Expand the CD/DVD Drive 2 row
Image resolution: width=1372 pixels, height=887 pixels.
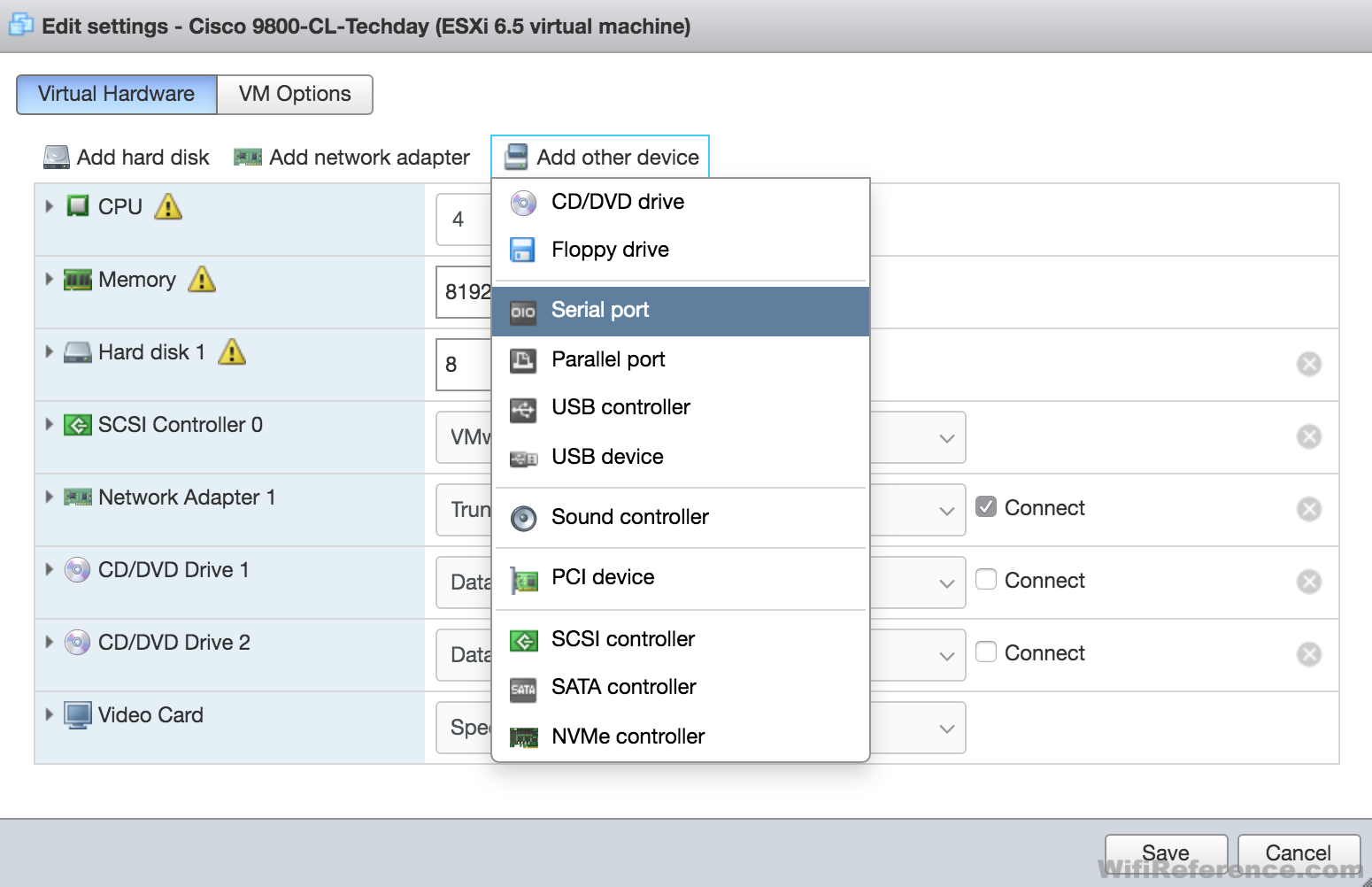click(50, 642)
